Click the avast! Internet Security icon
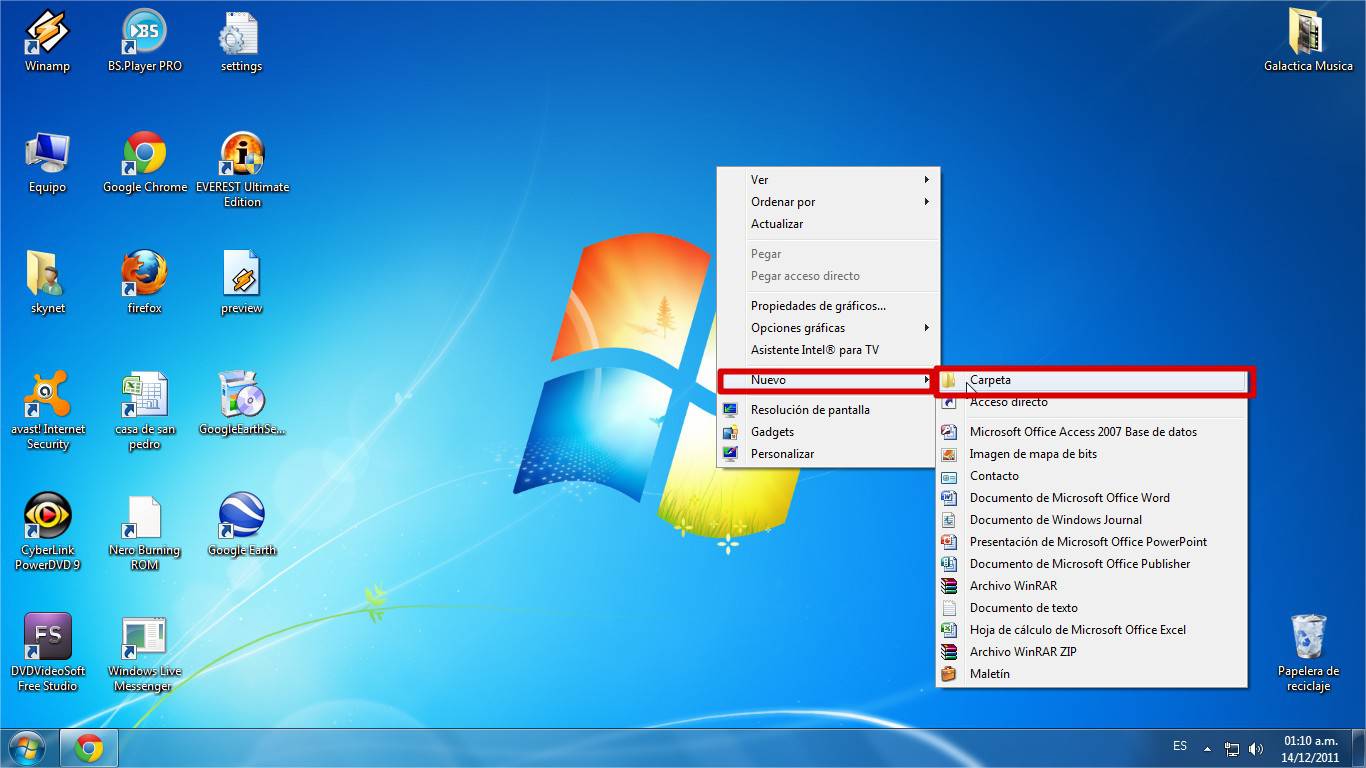The height and width of the screenshot is (768, 1366). (x=47, y=396)
